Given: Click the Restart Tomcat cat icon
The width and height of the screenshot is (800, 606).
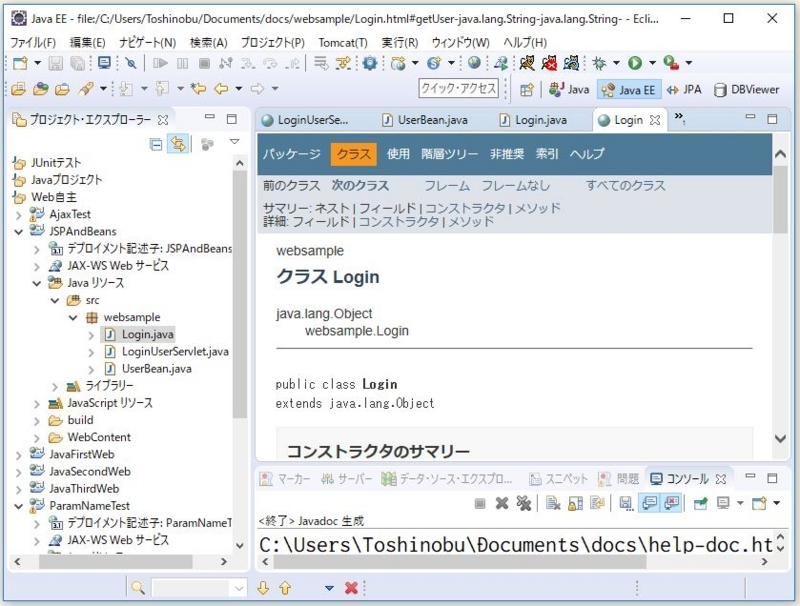Looking at the screenshot, I should pyautogui.click(x=571, y=63).
